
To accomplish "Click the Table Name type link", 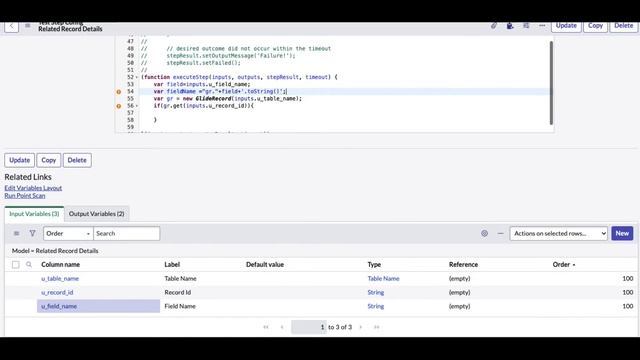I will pos(384,278).
